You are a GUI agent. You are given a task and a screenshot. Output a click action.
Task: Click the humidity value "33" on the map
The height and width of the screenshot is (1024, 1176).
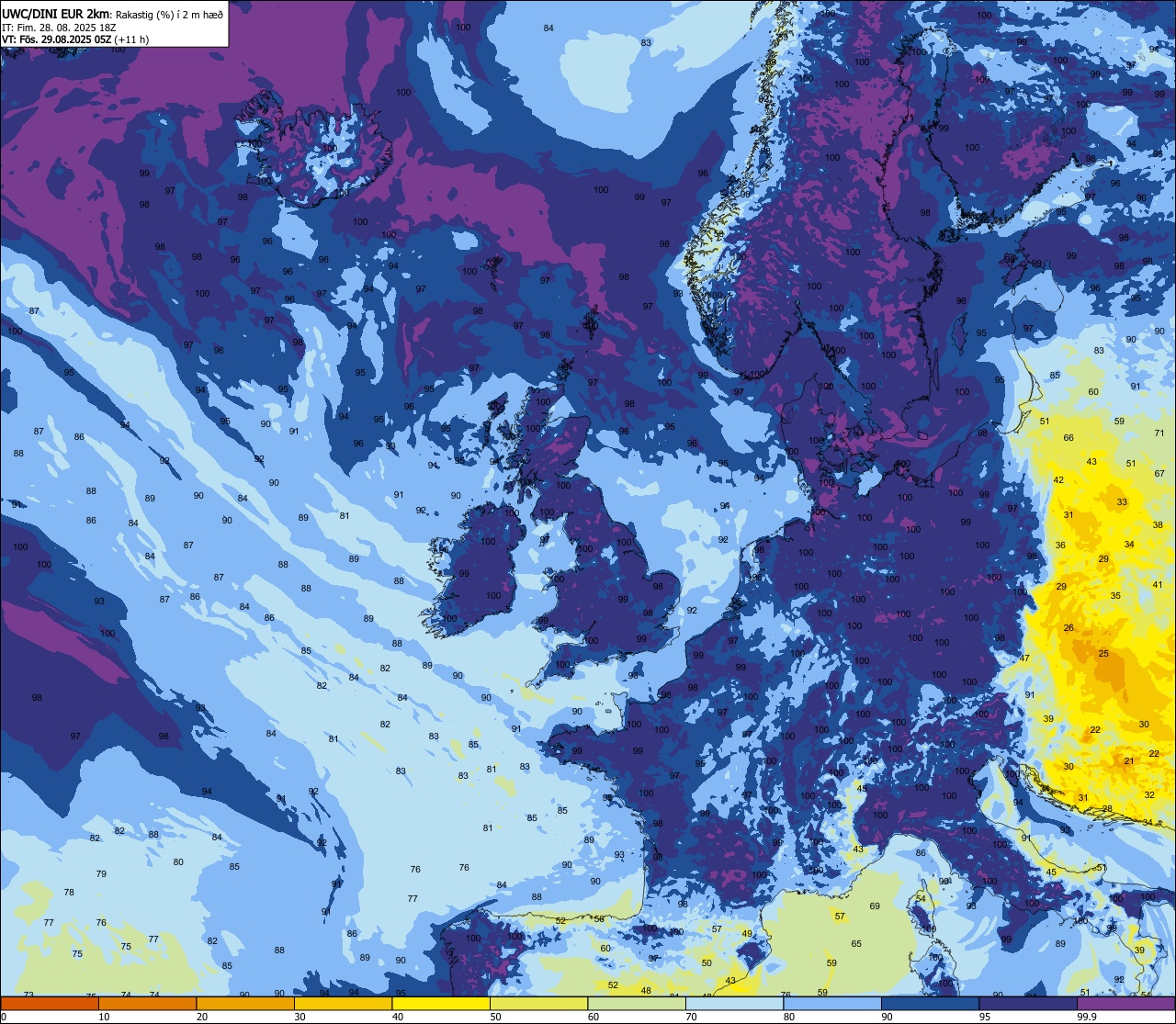click(x=1122, y=502)
